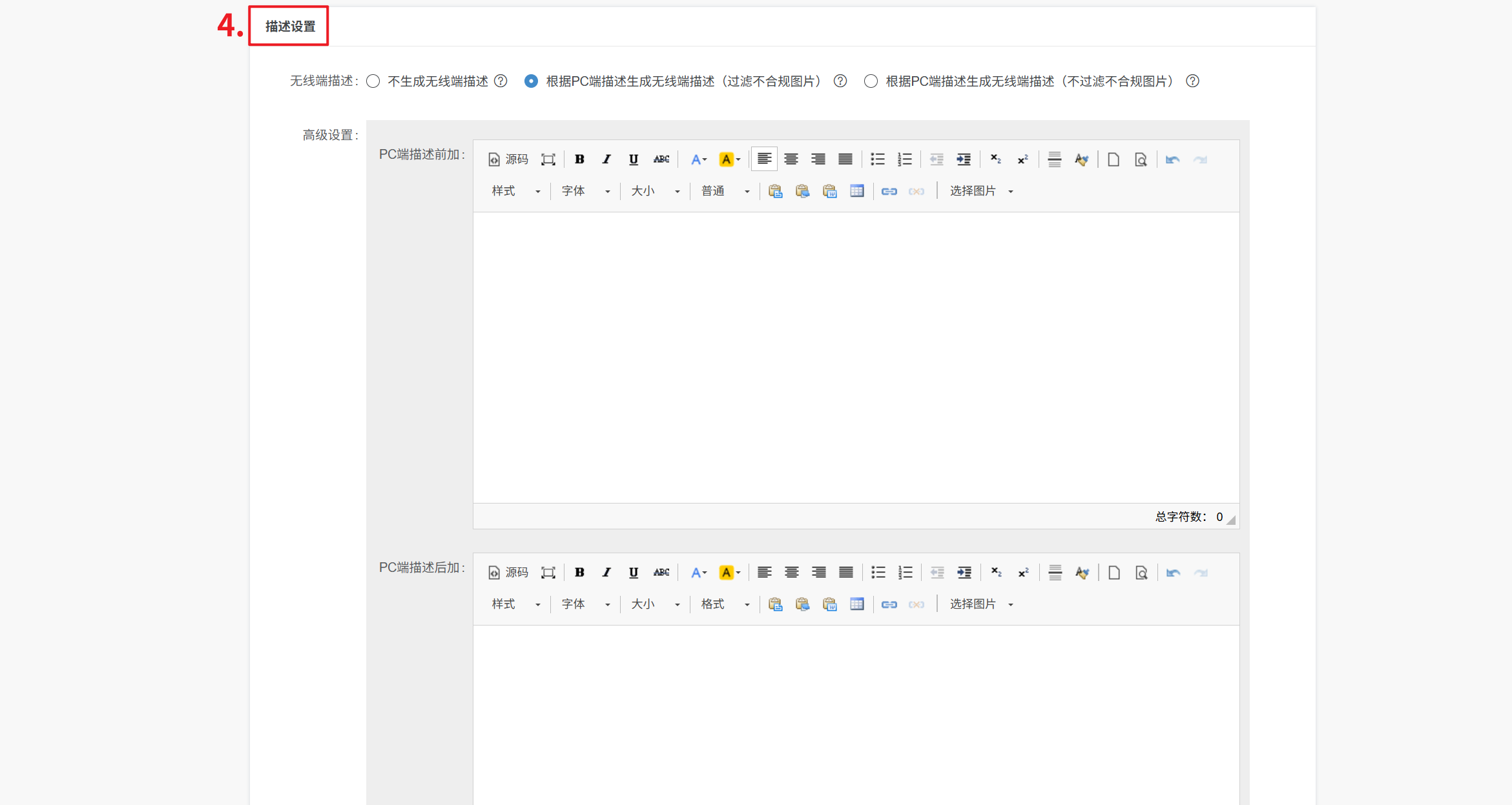Image resolution: width=1512 pixels, height=805 pixels.
Task: Click inside the PC描述前加 text editing area
Action: 855,357
